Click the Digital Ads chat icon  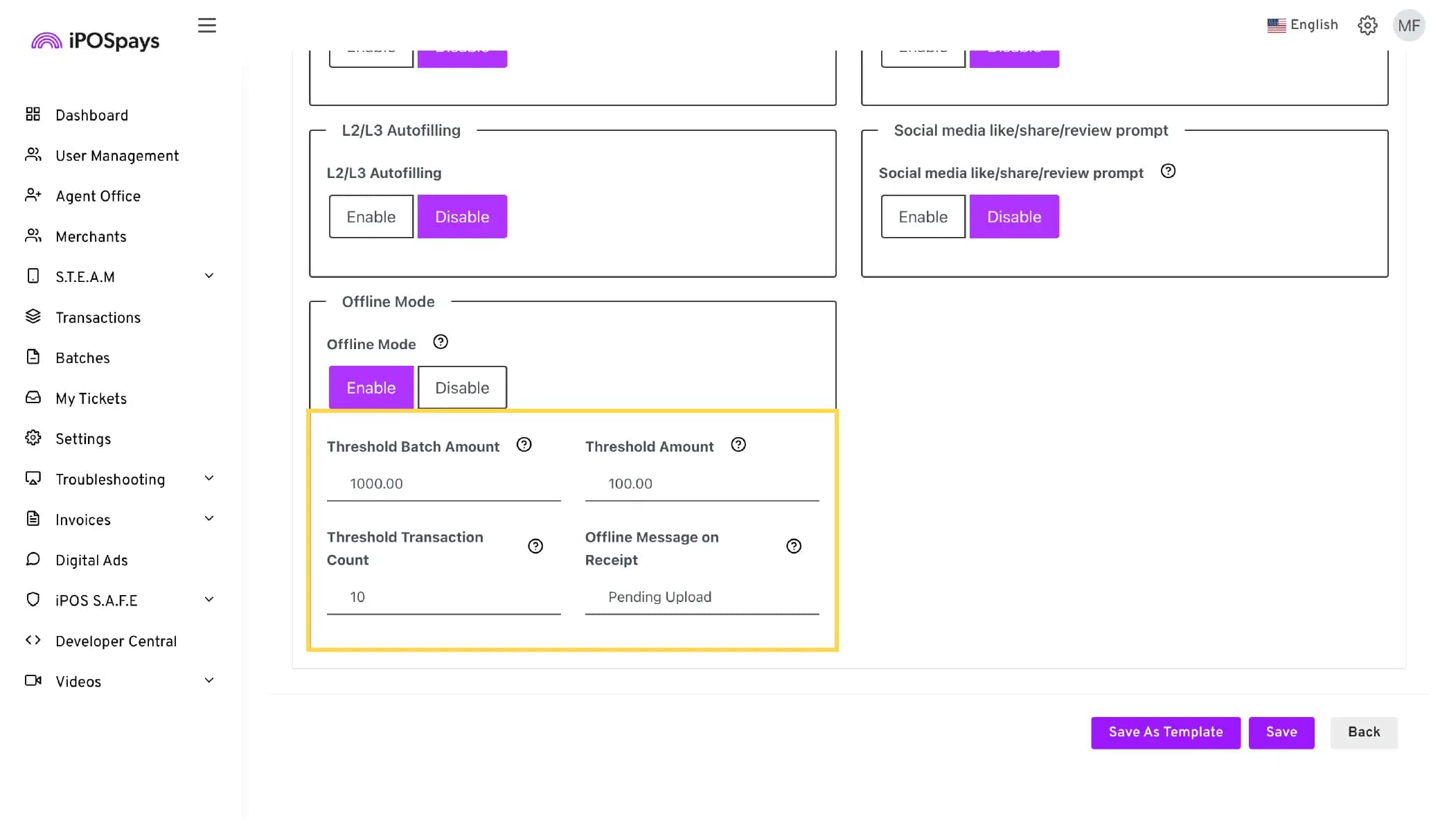[33, 559]
